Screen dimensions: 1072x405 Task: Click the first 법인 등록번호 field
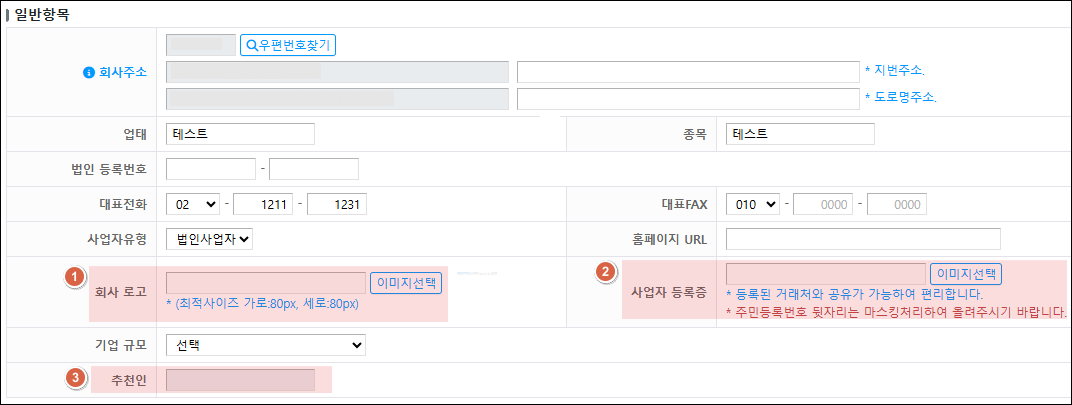pos(211,169)
